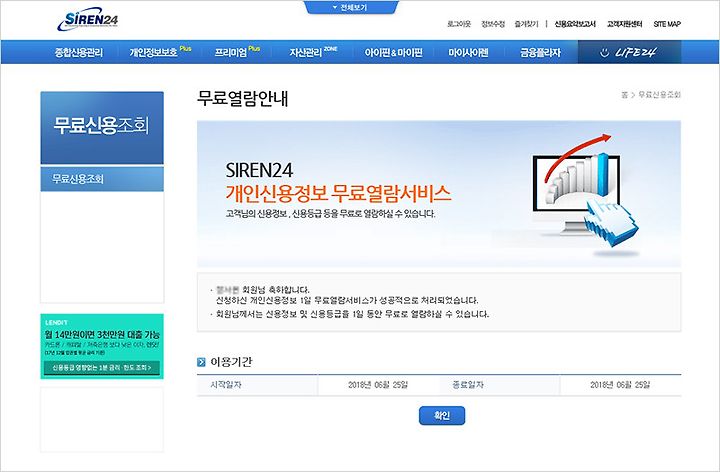Open the SITE MAP link
This screenshot has height=472, width=720.
point(667,24)
